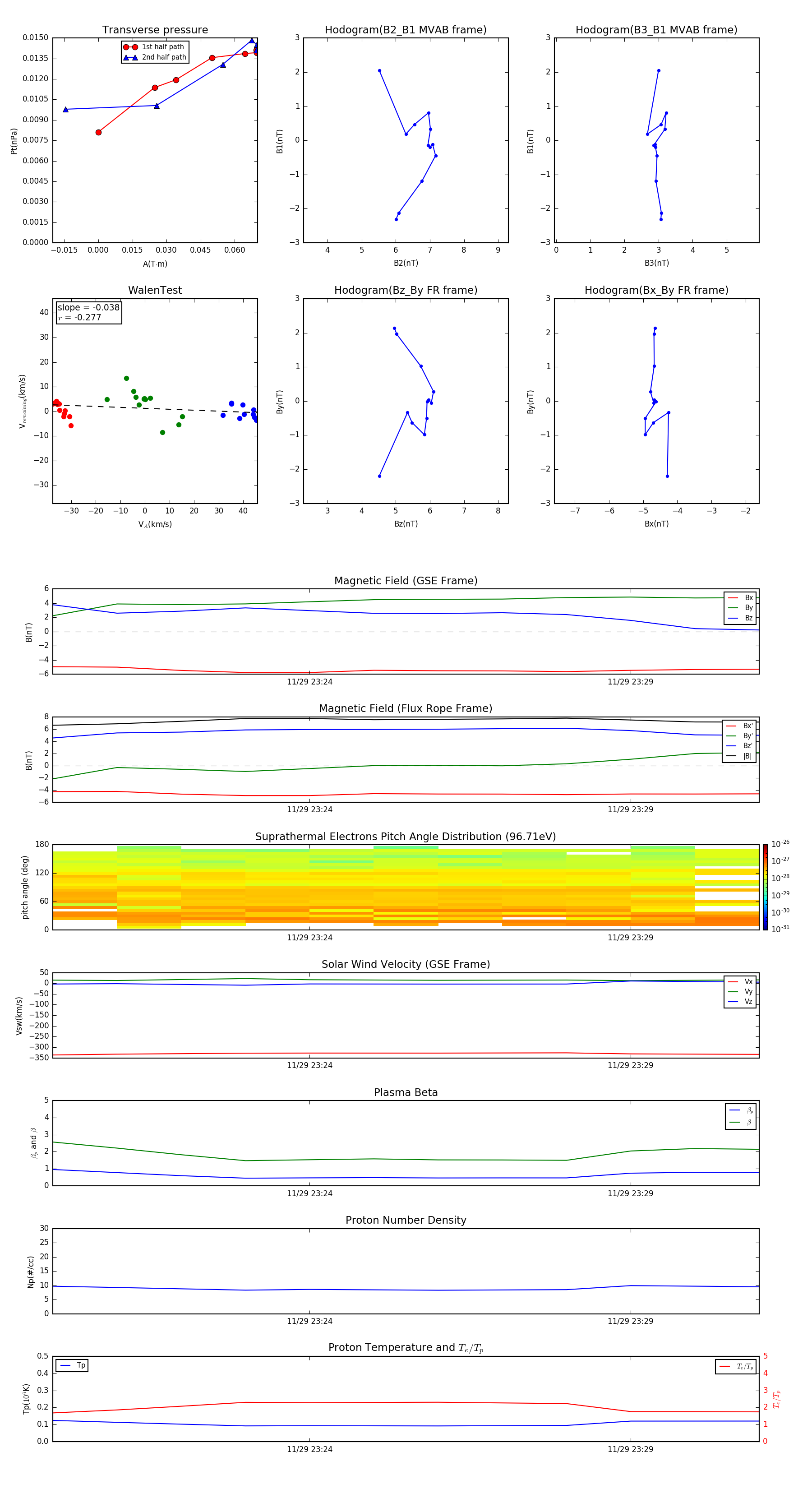Click "11/29 23:29" tick under GSE magnetic field plot
This screenshot has width=812, height=1489.
pos(630,682)
